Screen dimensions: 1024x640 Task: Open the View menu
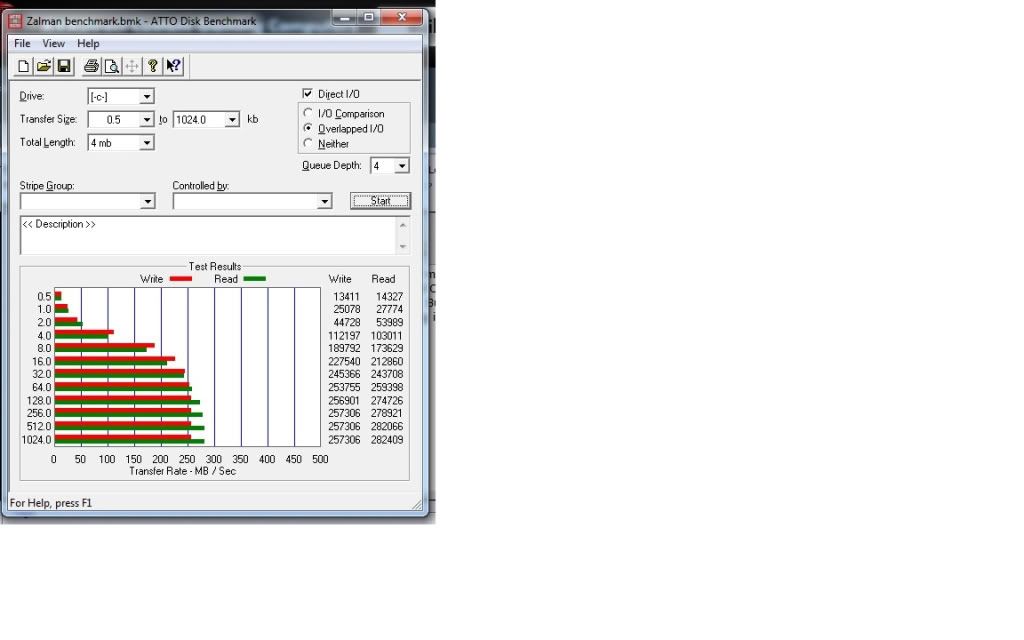coord(54,44)
